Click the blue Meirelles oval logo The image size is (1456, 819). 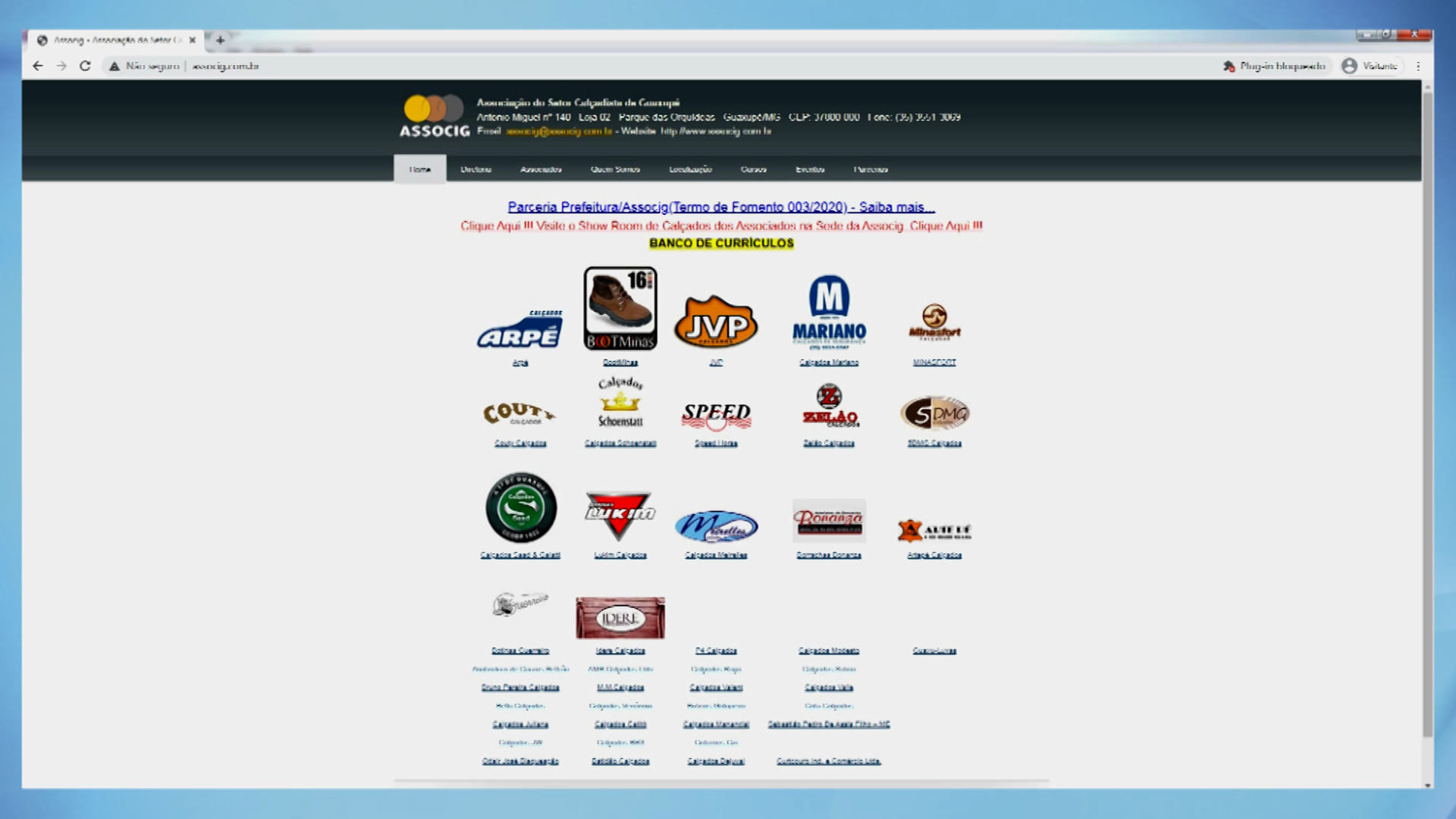pyautogui.click(x=716, y=526)
